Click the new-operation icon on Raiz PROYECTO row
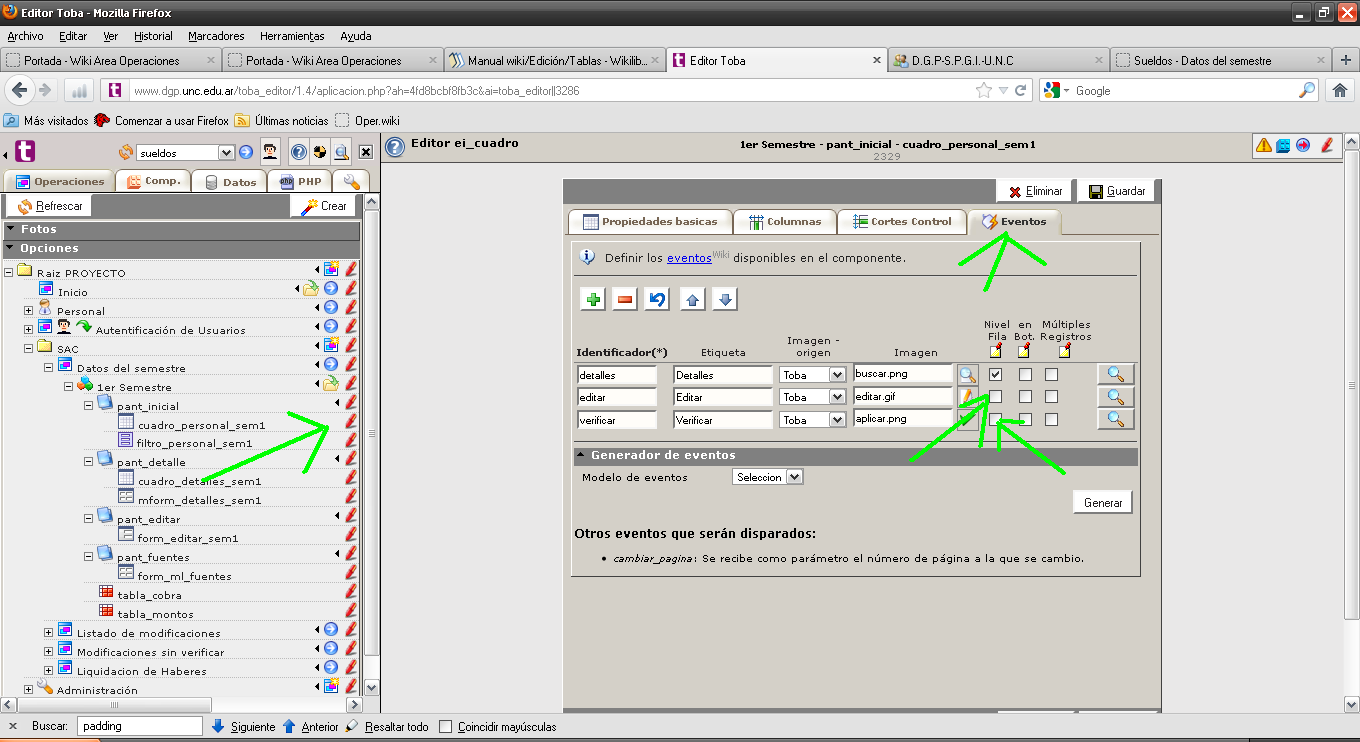Image resolution: width=1360 pixels, height=742 pixels. (331, 269)
